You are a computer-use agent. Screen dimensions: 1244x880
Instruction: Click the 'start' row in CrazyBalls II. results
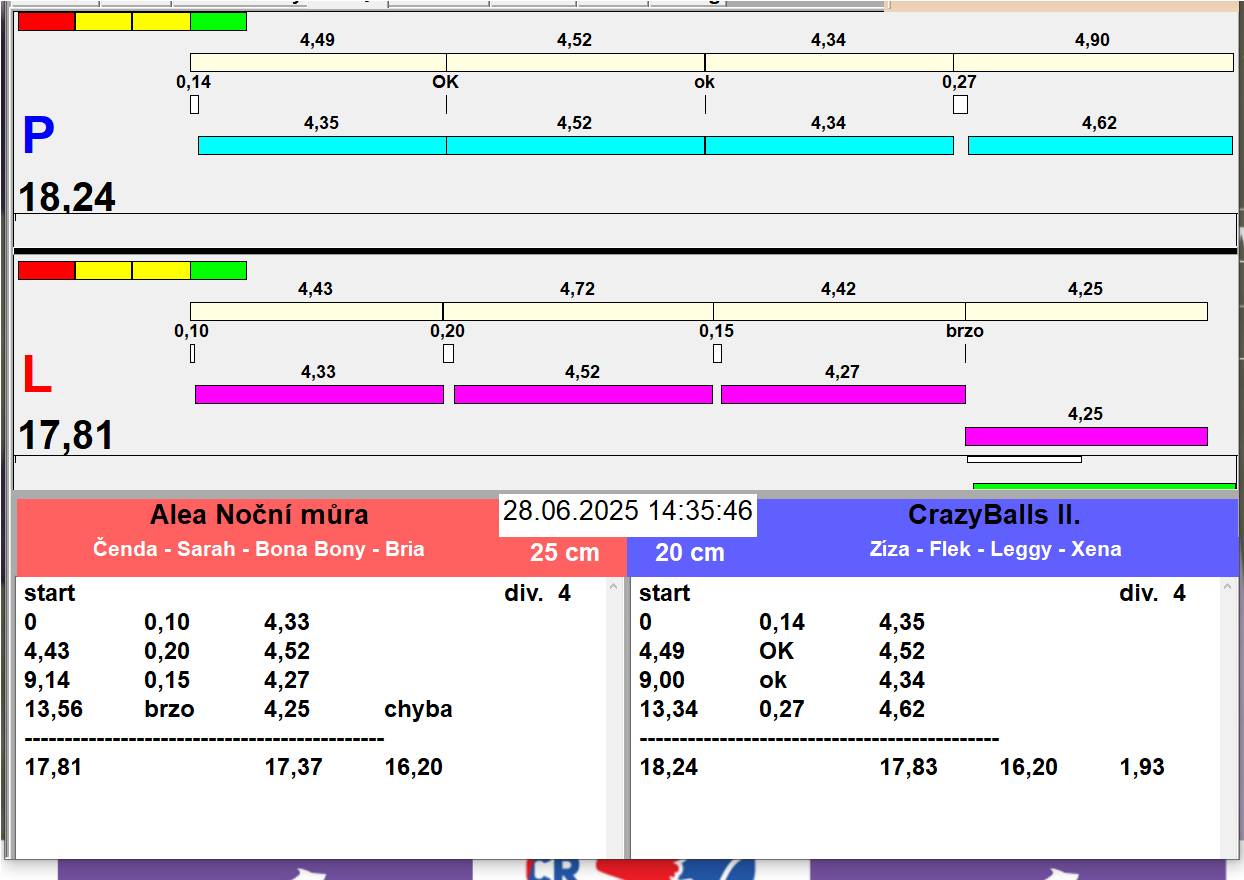[665, 593]
